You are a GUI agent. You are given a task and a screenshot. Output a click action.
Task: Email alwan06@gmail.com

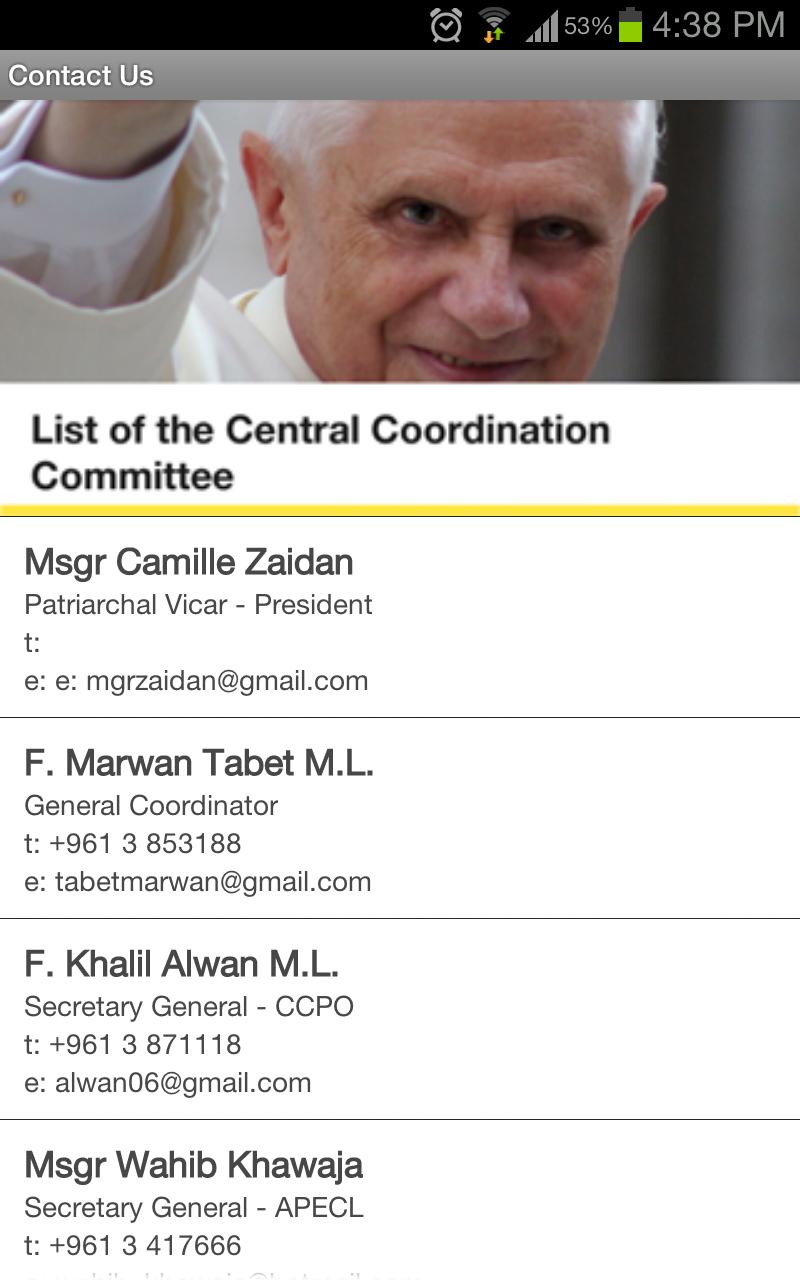tap(183, 1083)
